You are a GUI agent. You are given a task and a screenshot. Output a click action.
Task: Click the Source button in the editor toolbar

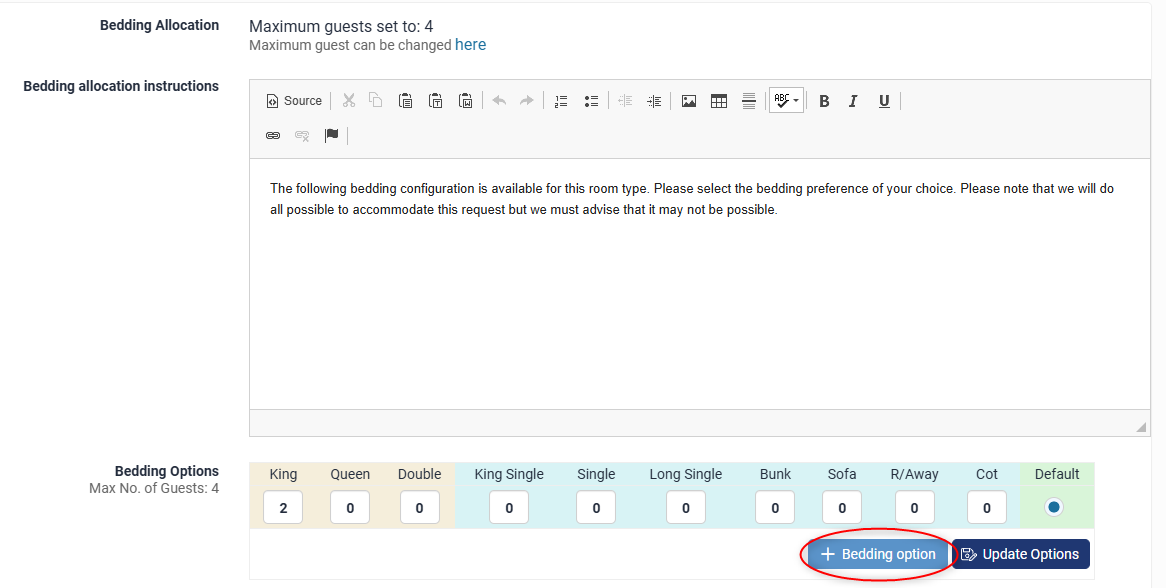pos(294,101)
